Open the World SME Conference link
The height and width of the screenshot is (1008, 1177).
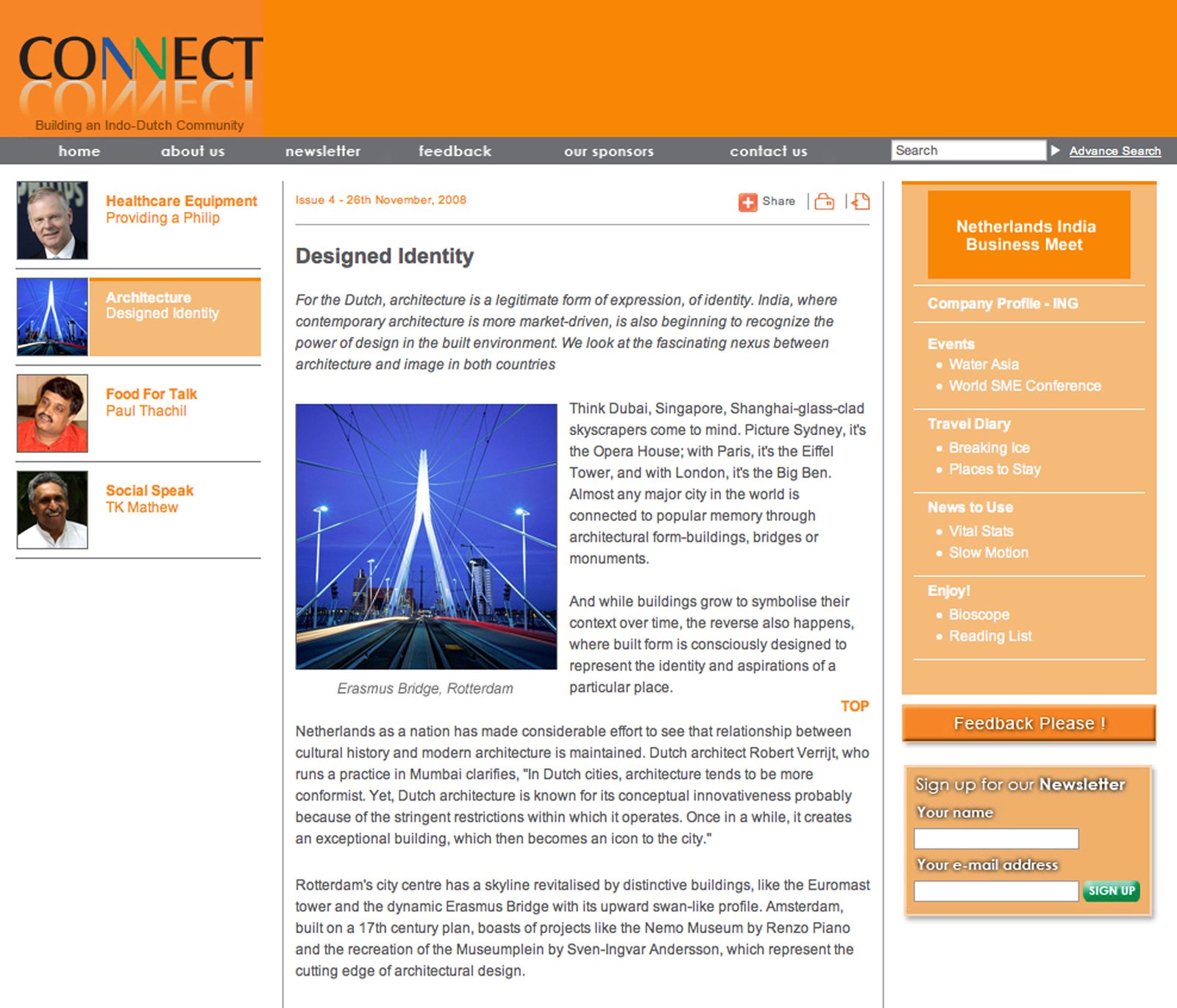tap(1025, 386)
